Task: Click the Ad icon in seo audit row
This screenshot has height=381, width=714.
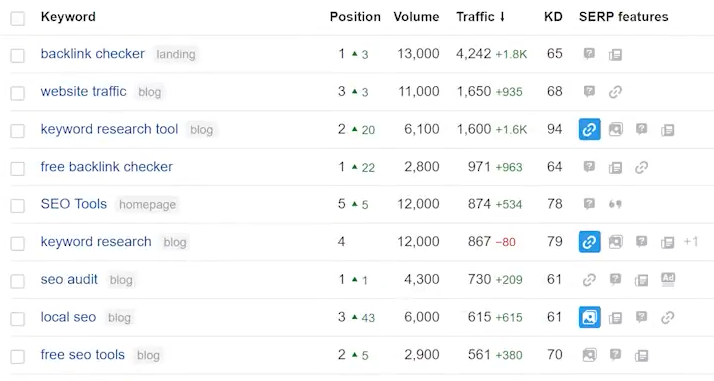Action: pos(668,279)
